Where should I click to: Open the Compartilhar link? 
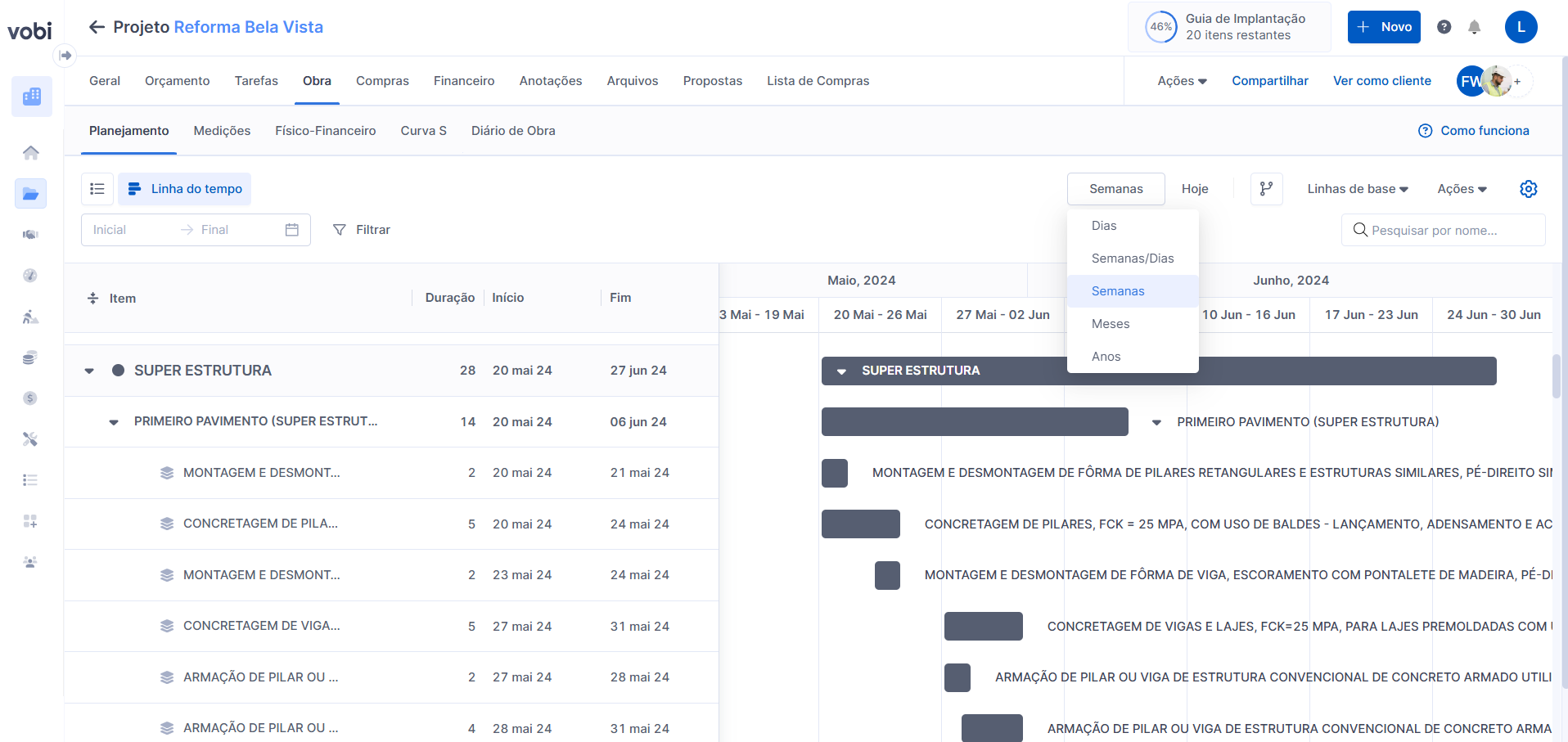(1269, 81)
